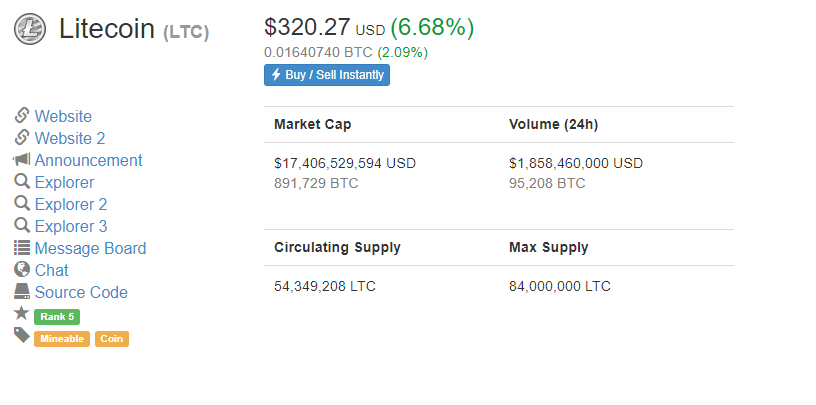Click the Buy / Sell Instantly button
The height and width of the screenshot is (405, 816).
327,75
